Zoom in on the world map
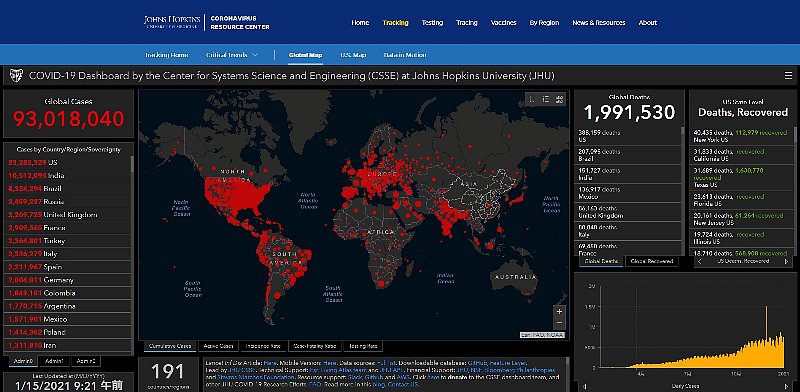 click(559, 311)
